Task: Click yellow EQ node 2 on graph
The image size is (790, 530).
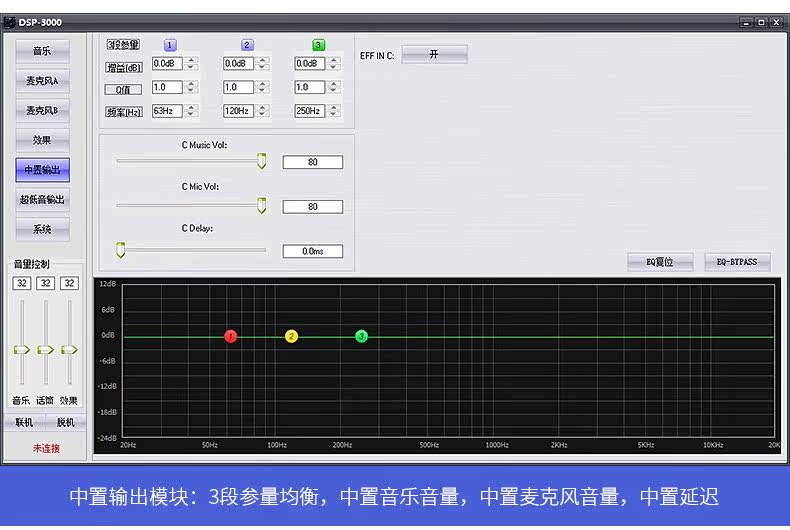Action: (x=291, y=337)
